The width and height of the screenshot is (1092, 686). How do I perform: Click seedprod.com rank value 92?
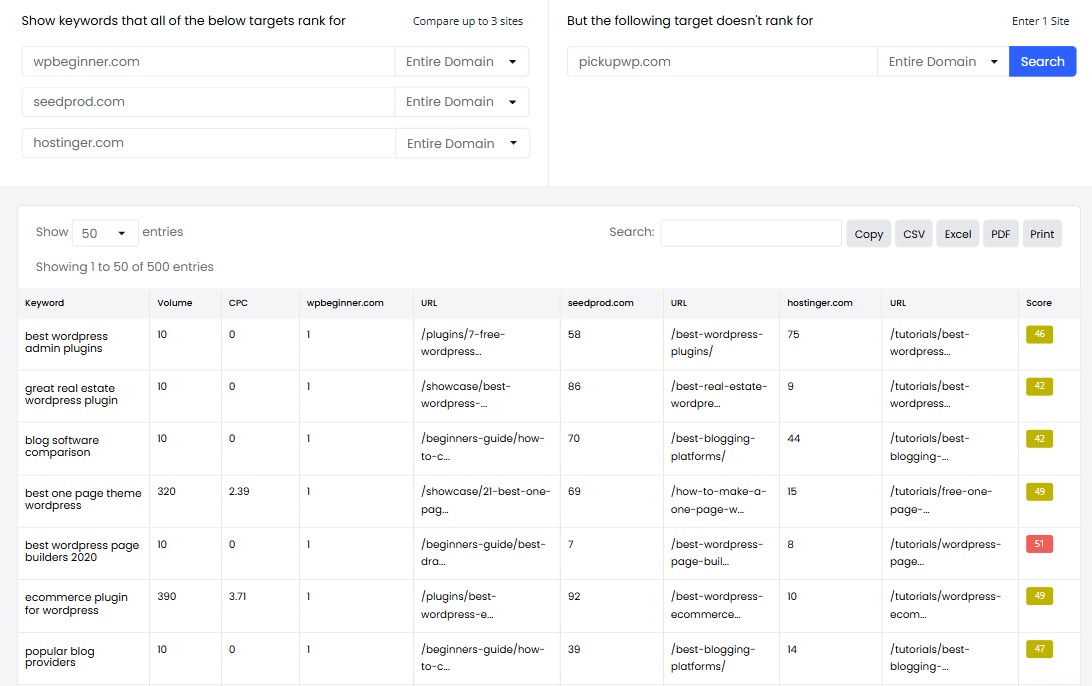coord(574,596)
